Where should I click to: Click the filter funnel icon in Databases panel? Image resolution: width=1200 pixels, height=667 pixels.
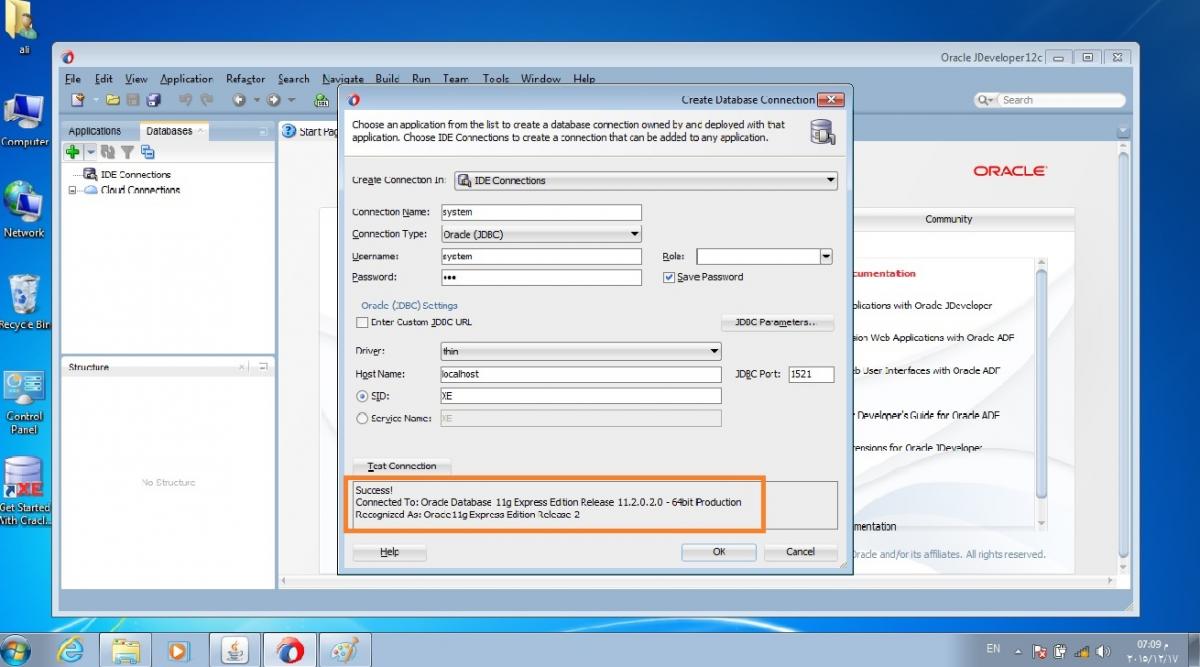pyautogui.click(x=127, y=152)
